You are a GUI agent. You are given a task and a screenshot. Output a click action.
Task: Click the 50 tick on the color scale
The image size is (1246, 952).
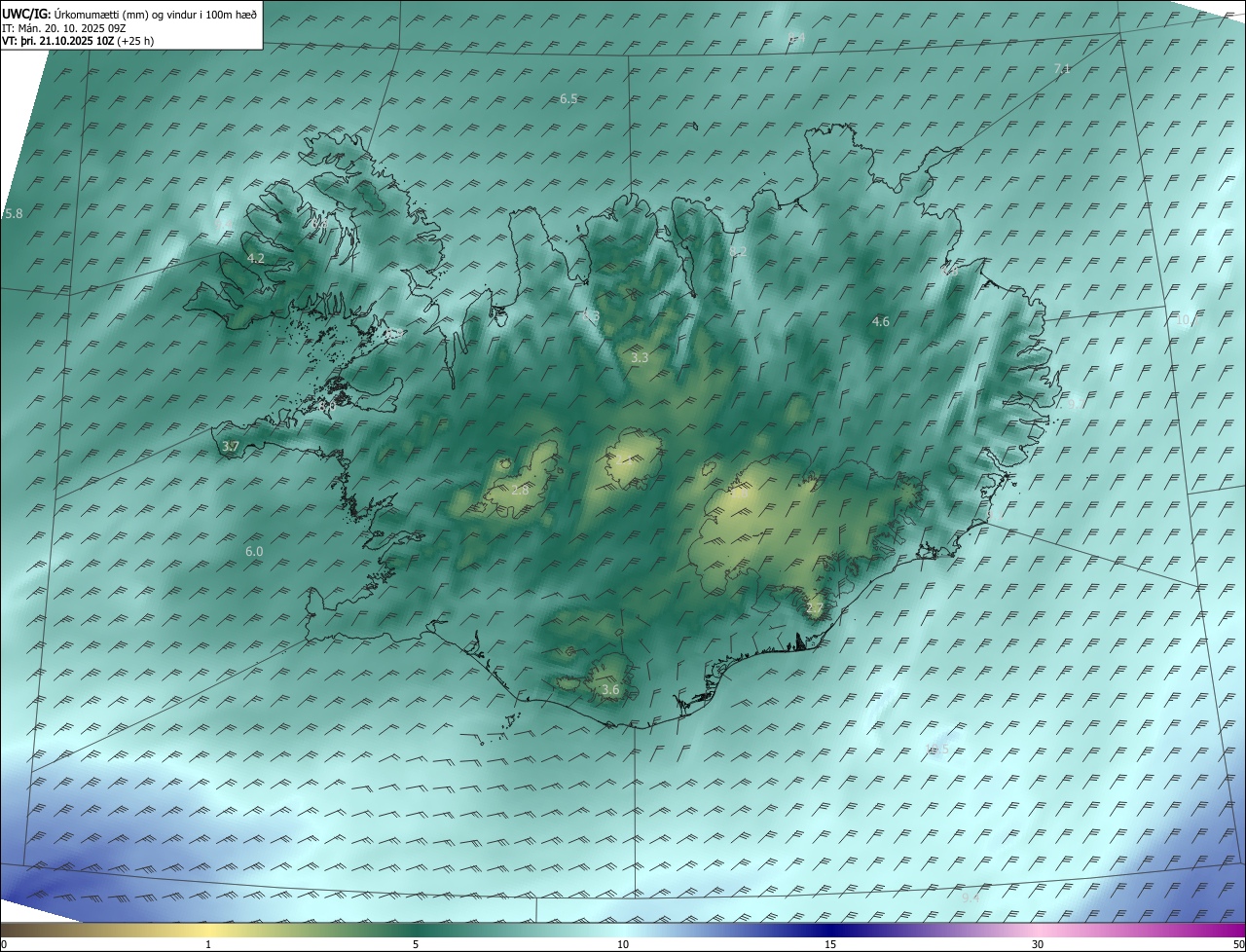point(1238,944)
